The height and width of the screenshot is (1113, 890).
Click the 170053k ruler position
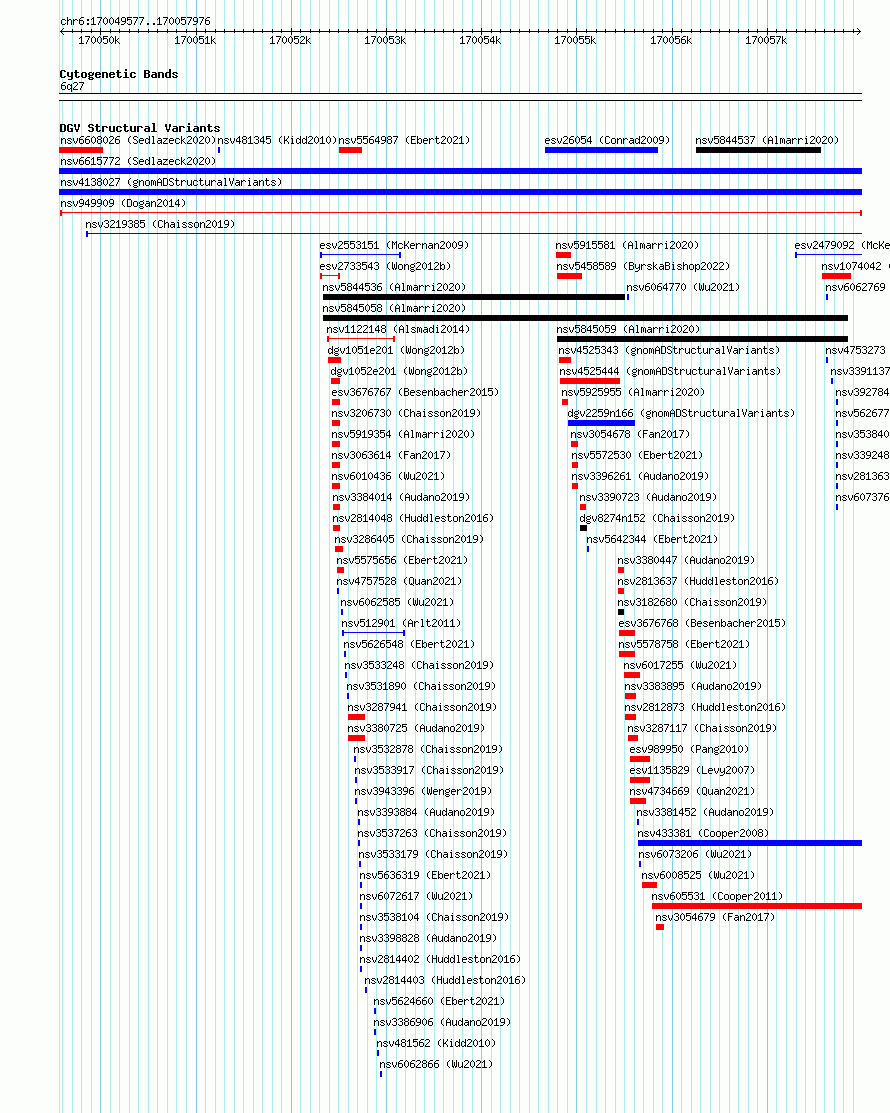pyautogui.click(x=385, y=40)
